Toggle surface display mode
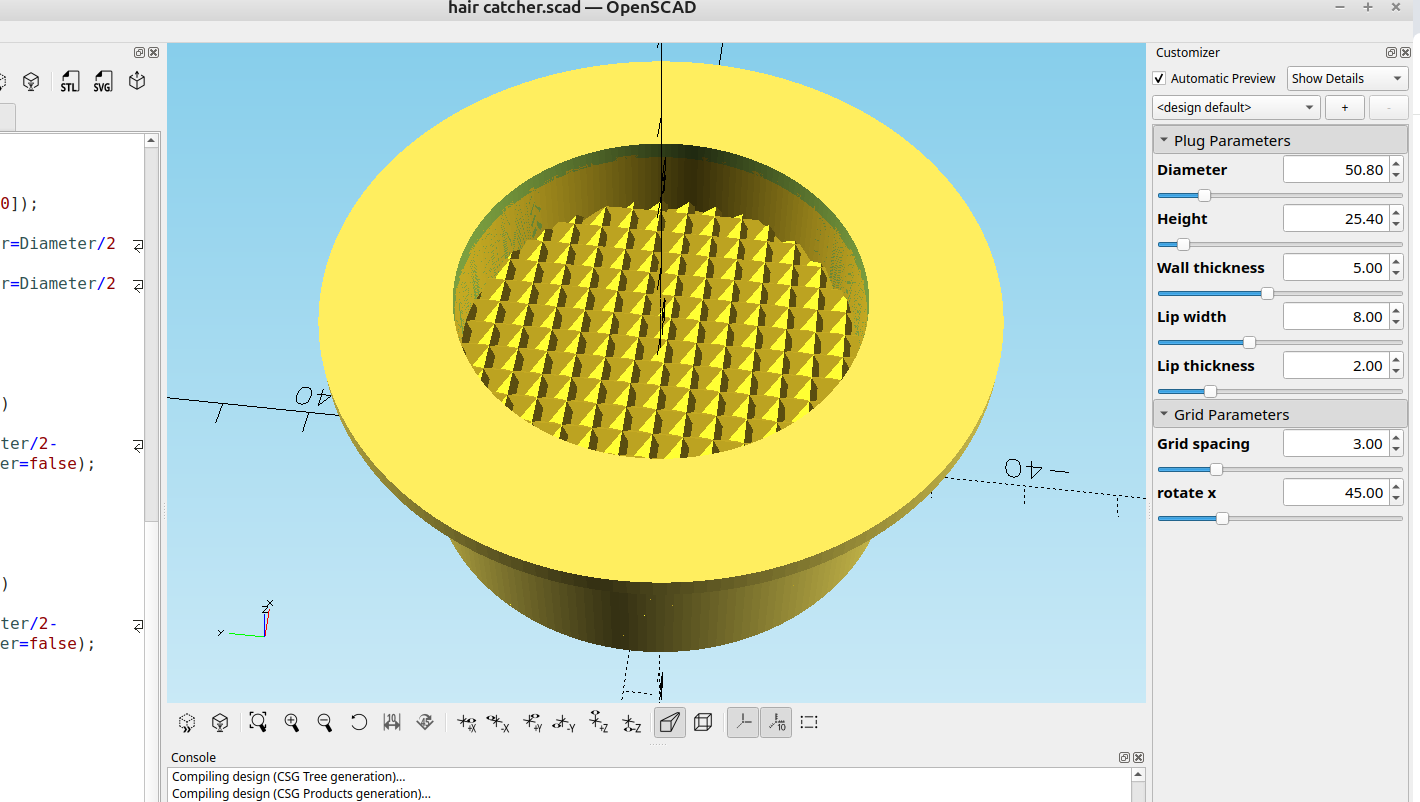 tap(669, 722)
